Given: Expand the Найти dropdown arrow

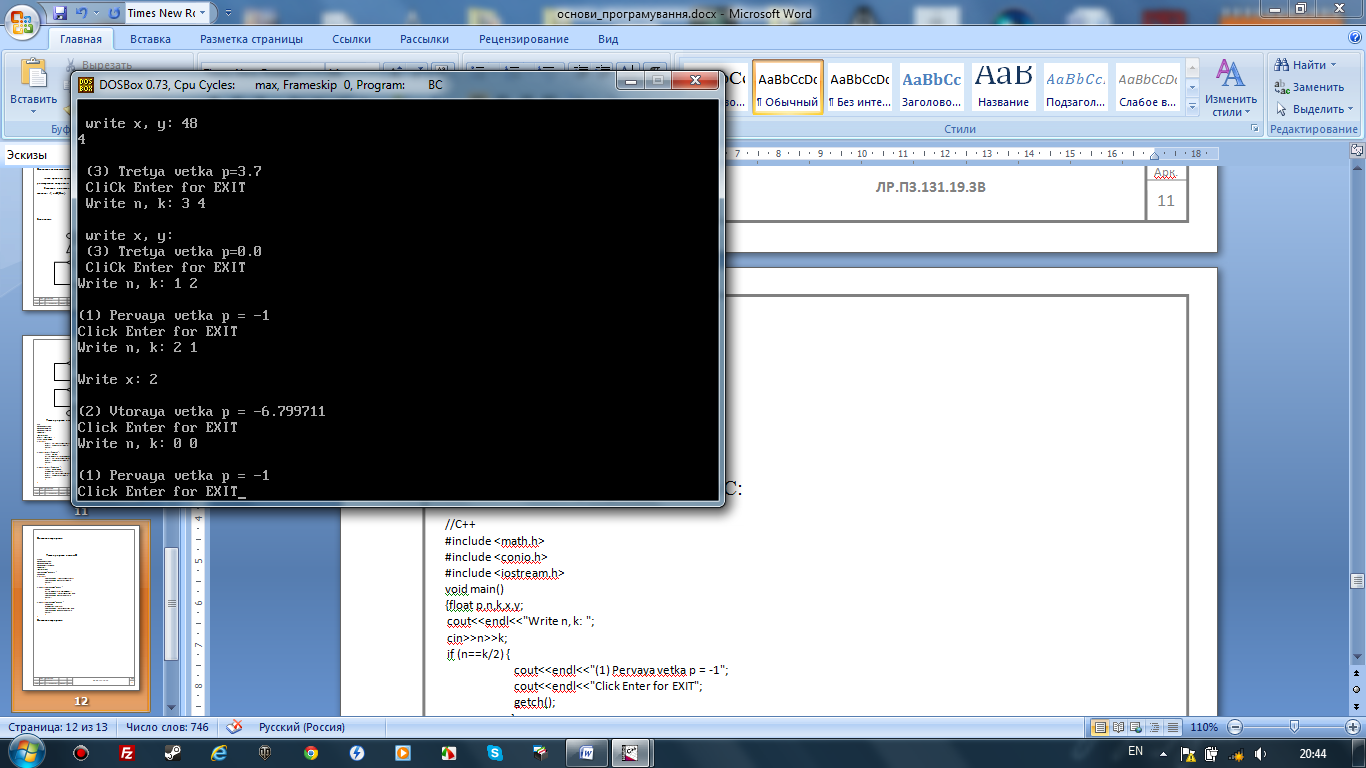Looking at the screenshot, I should coord(1334,65).
